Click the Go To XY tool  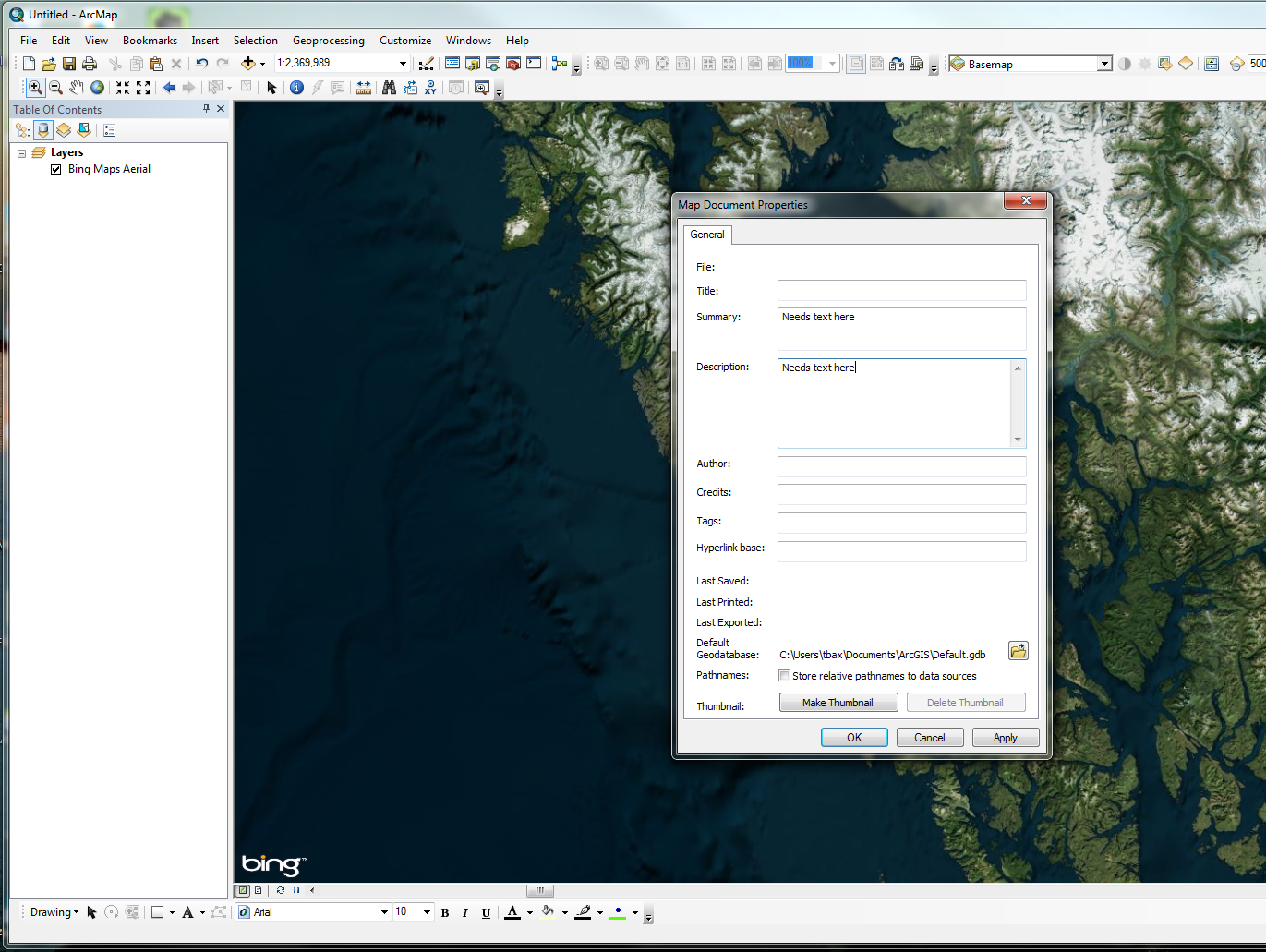point(430,88)
